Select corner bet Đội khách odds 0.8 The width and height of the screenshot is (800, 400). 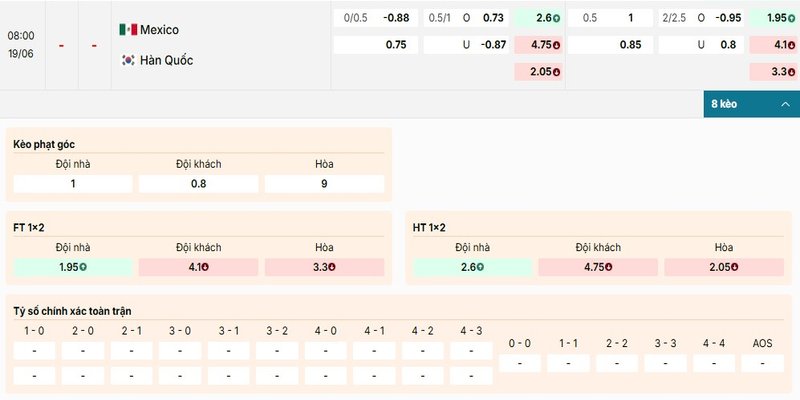198,184
